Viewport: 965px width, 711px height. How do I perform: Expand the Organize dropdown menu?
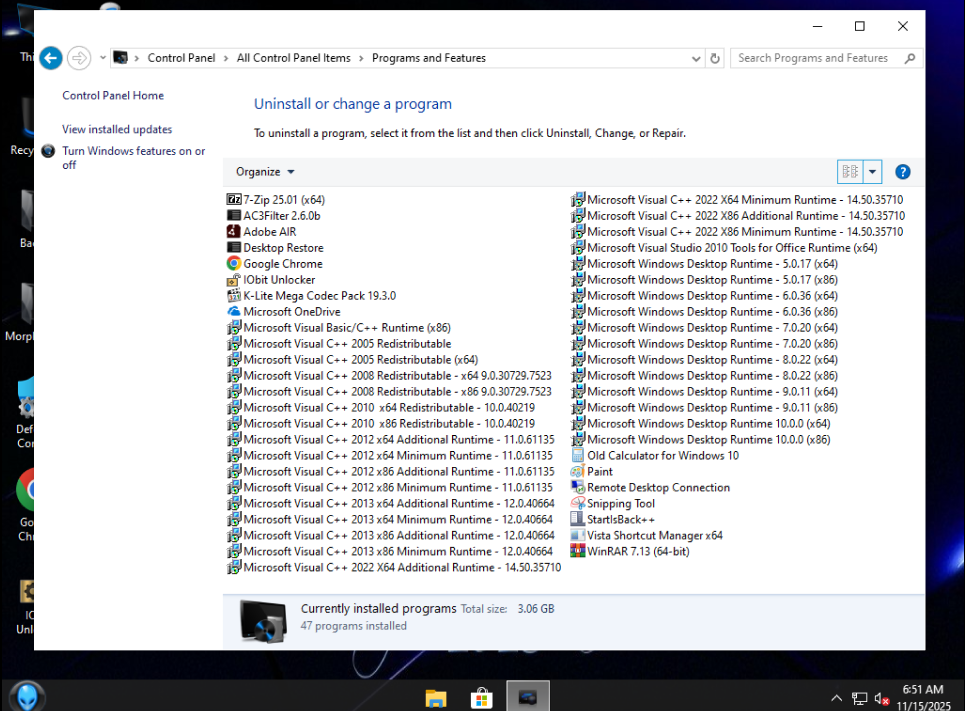coord(265,172)
